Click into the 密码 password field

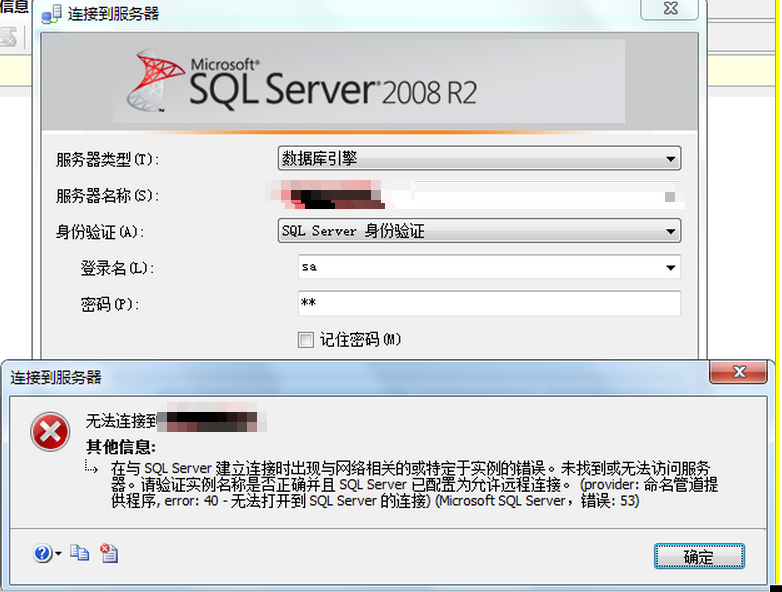tap(489, 303)
